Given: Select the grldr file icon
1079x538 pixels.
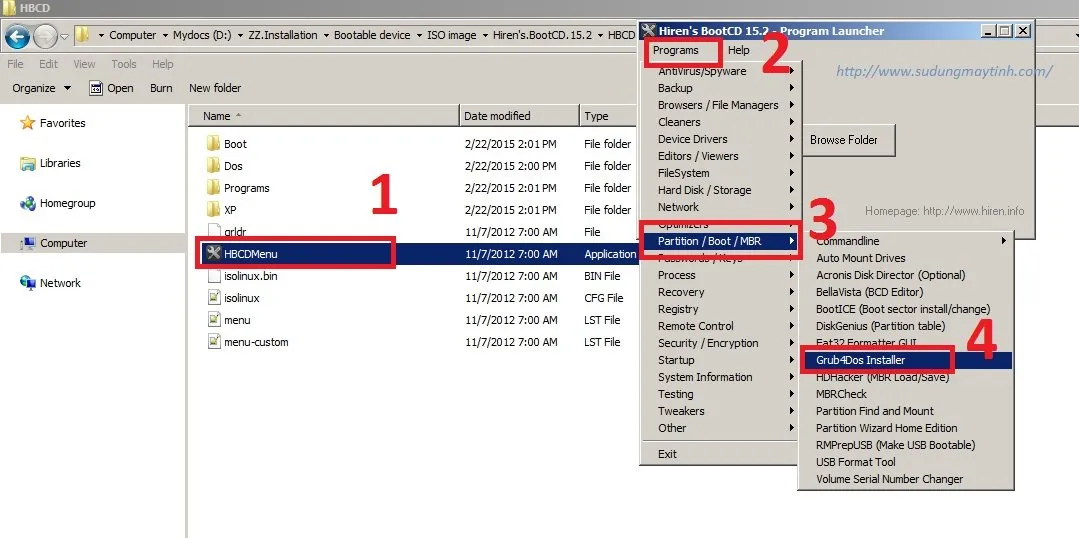Looking at the screenshot, I should click(213, 232).
